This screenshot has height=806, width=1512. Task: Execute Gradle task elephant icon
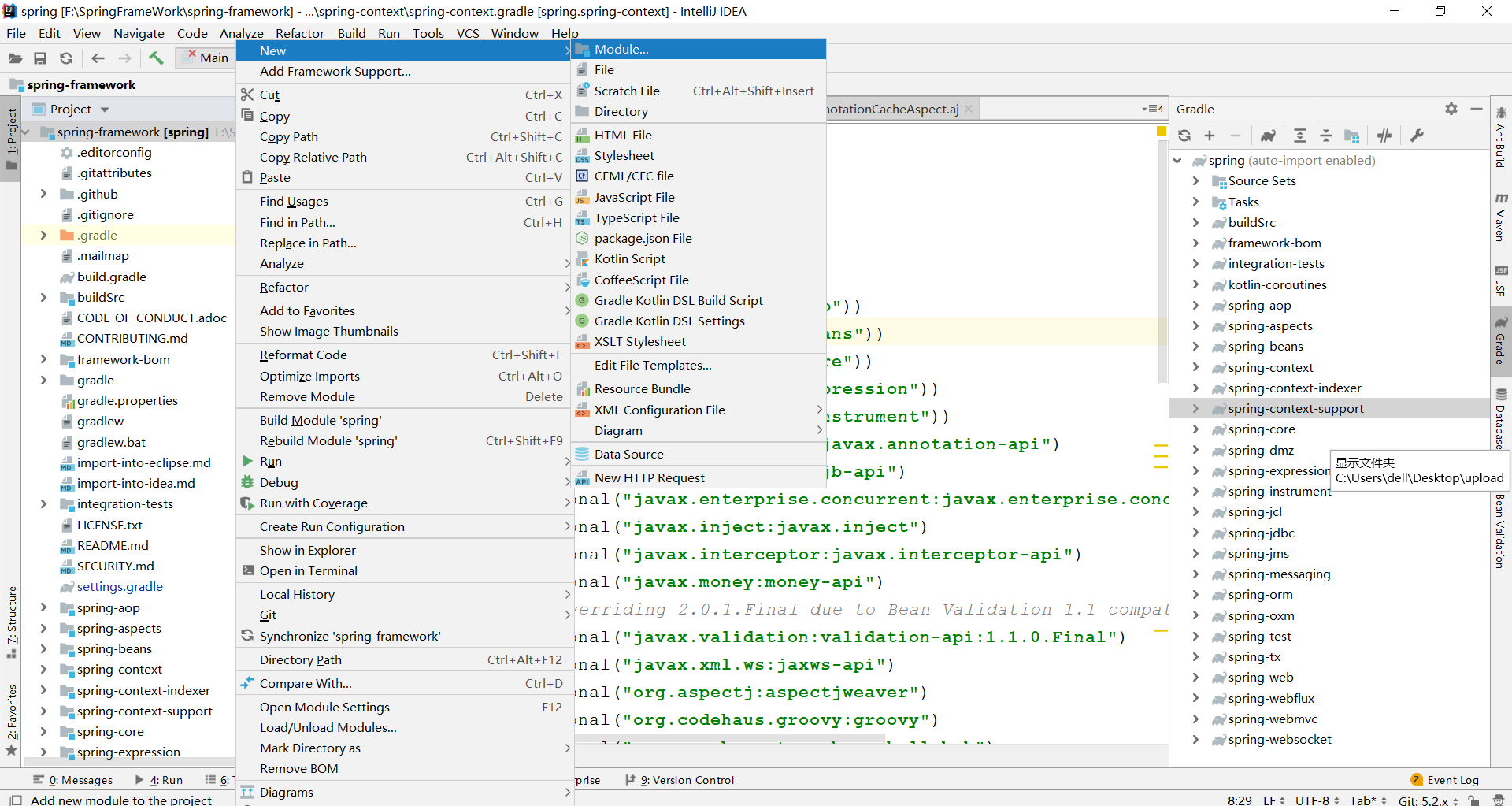1268,136
